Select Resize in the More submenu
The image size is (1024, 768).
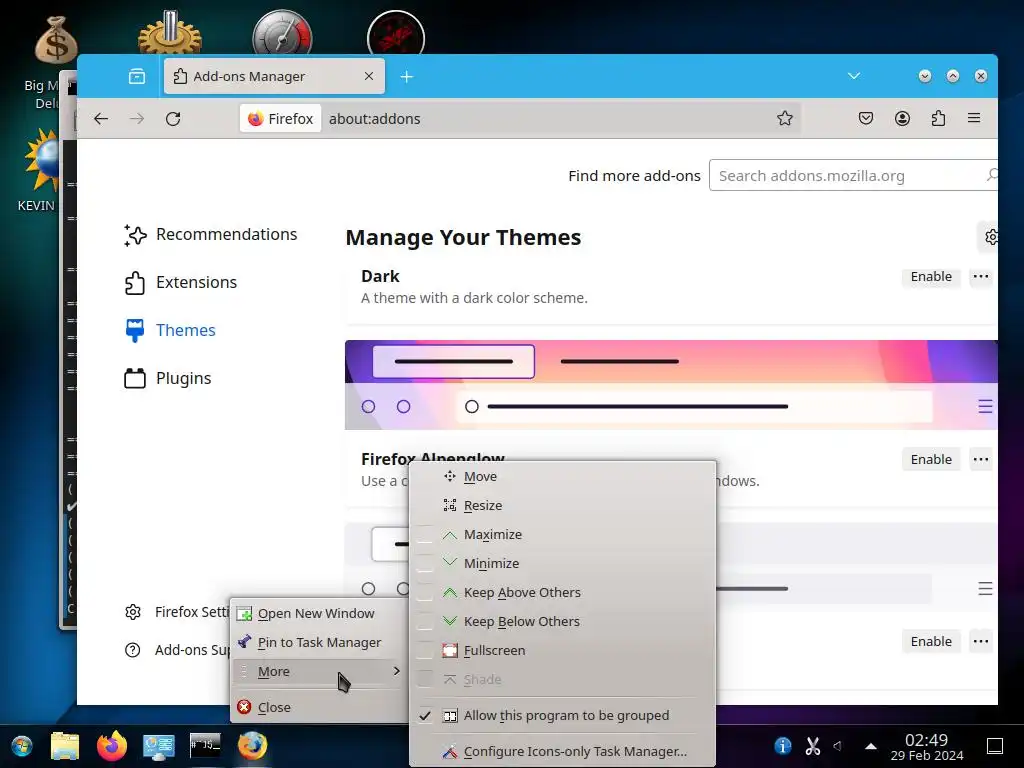tap(562, 505)
